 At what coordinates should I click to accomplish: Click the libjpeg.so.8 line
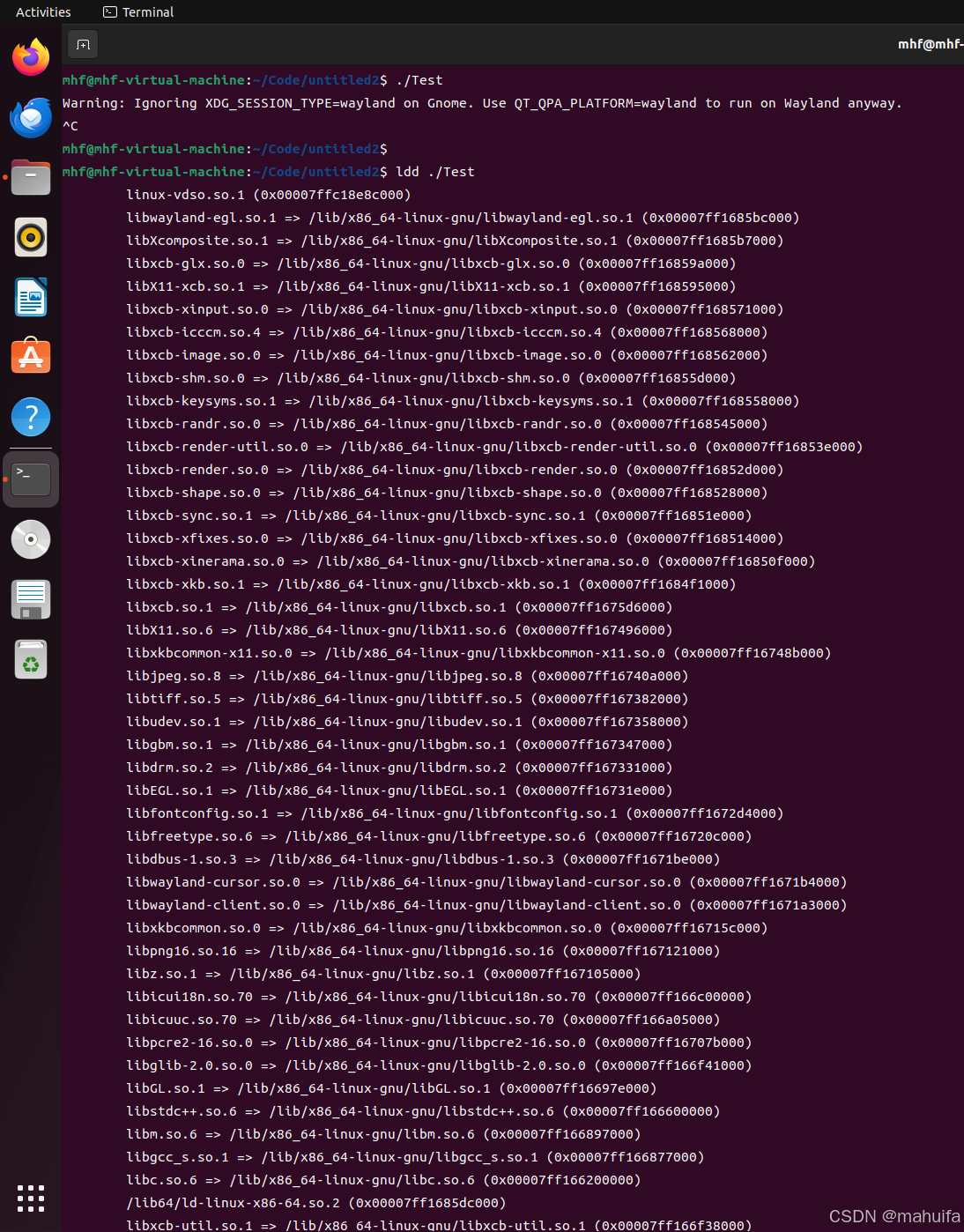click(x=407, y=676)
